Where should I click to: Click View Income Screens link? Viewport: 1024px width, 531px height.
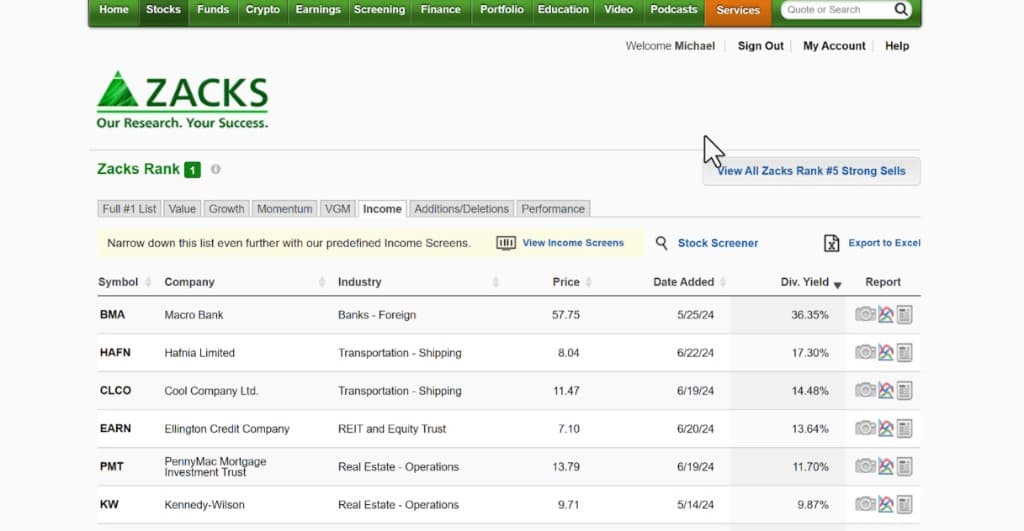(x=573, y=243)
